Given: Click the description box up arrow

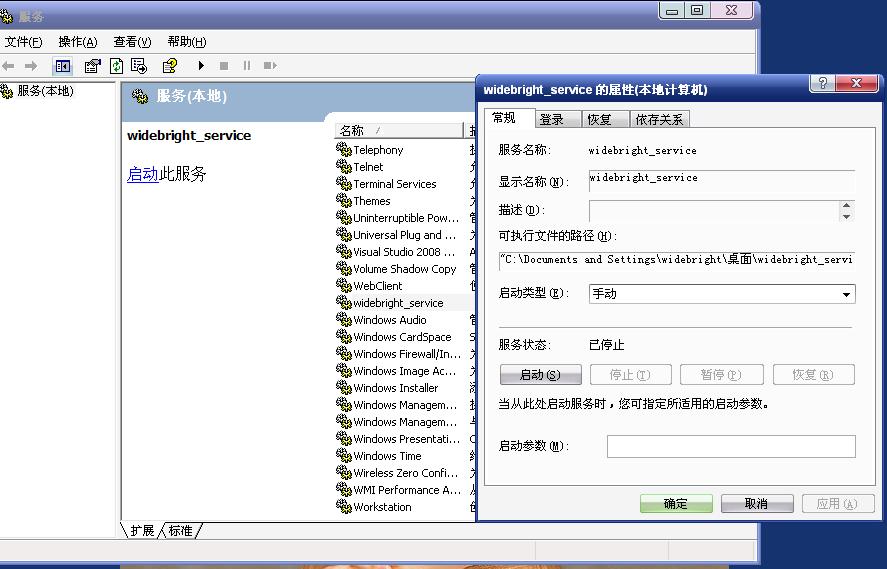Looking at the screenshot, I should (x=846, y=205).
